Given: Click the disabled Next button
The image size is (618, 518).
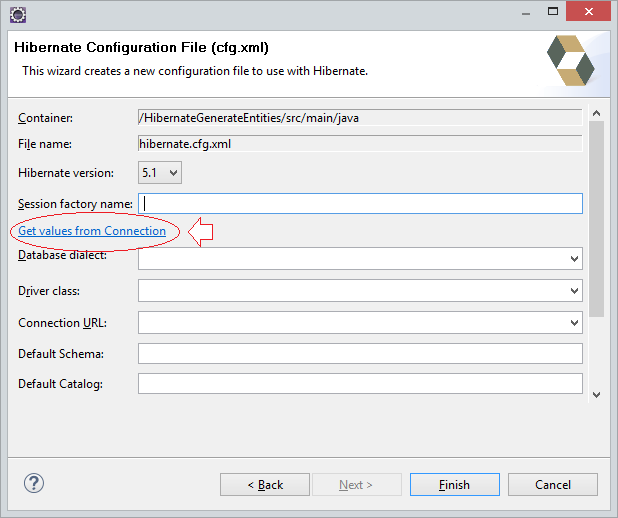Looking at the screenshot, I should pos(357,484).
